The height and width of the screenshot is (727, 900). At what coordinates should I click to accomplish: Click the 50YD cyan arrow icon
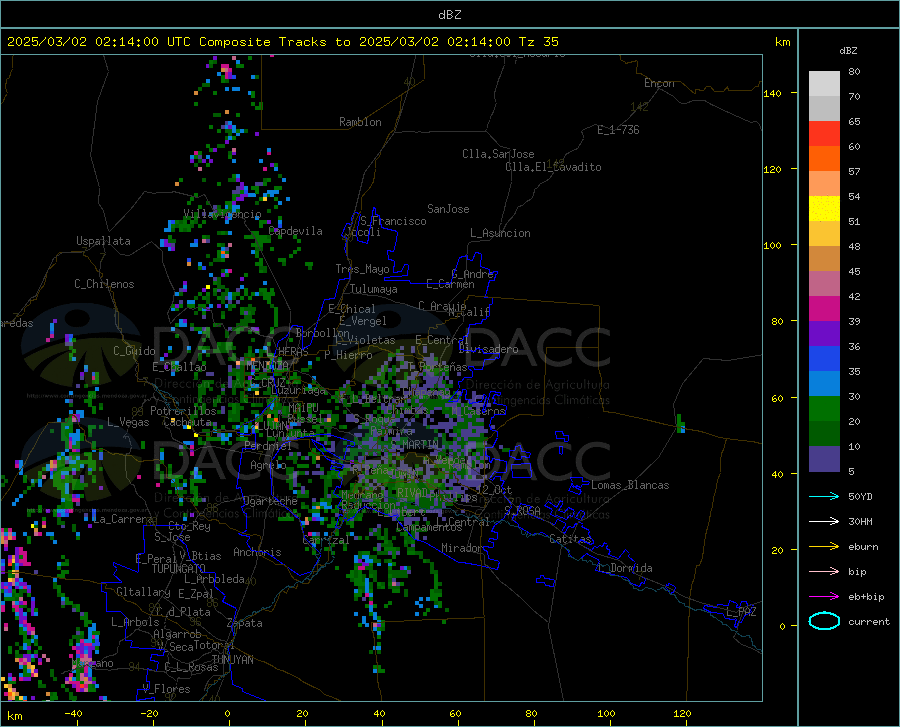click(x=824, y=496)
